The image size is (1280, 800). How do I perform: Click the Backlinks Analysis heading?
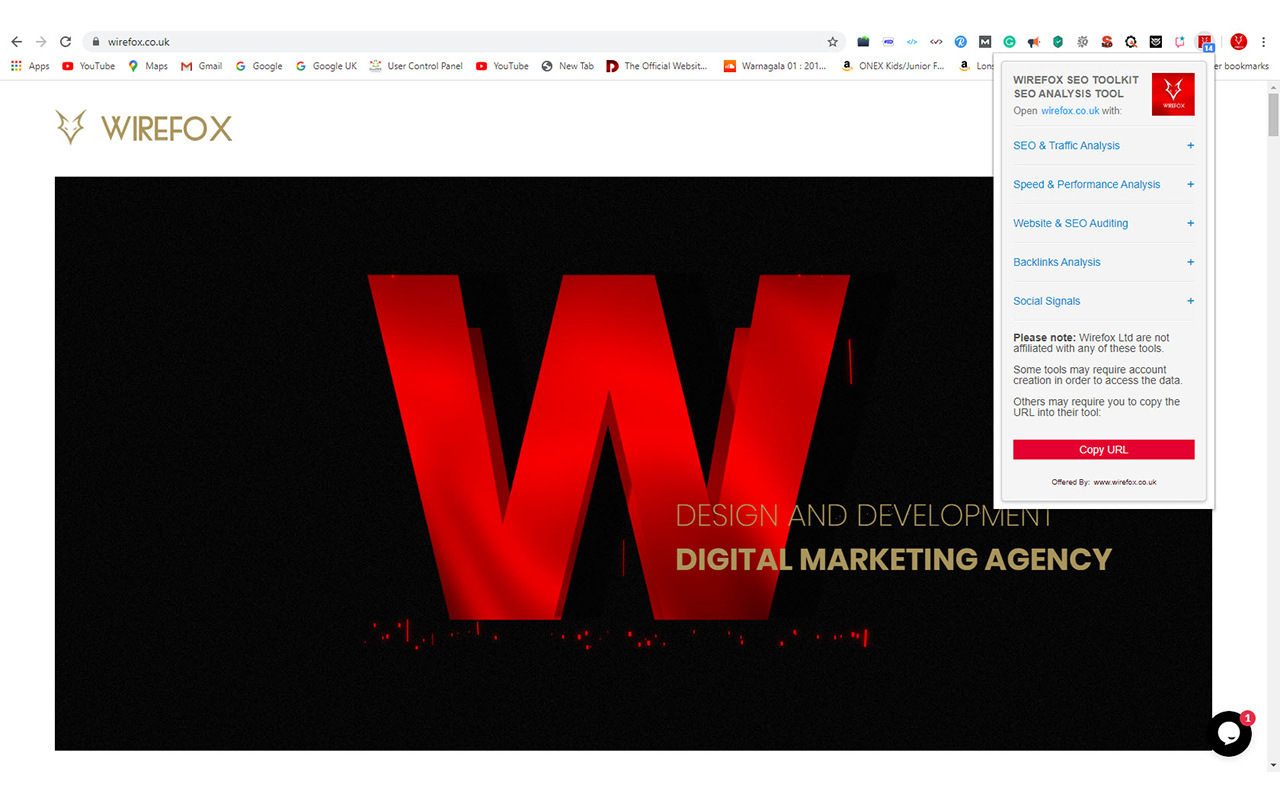pyautogui.click(x=1056, y=262)
